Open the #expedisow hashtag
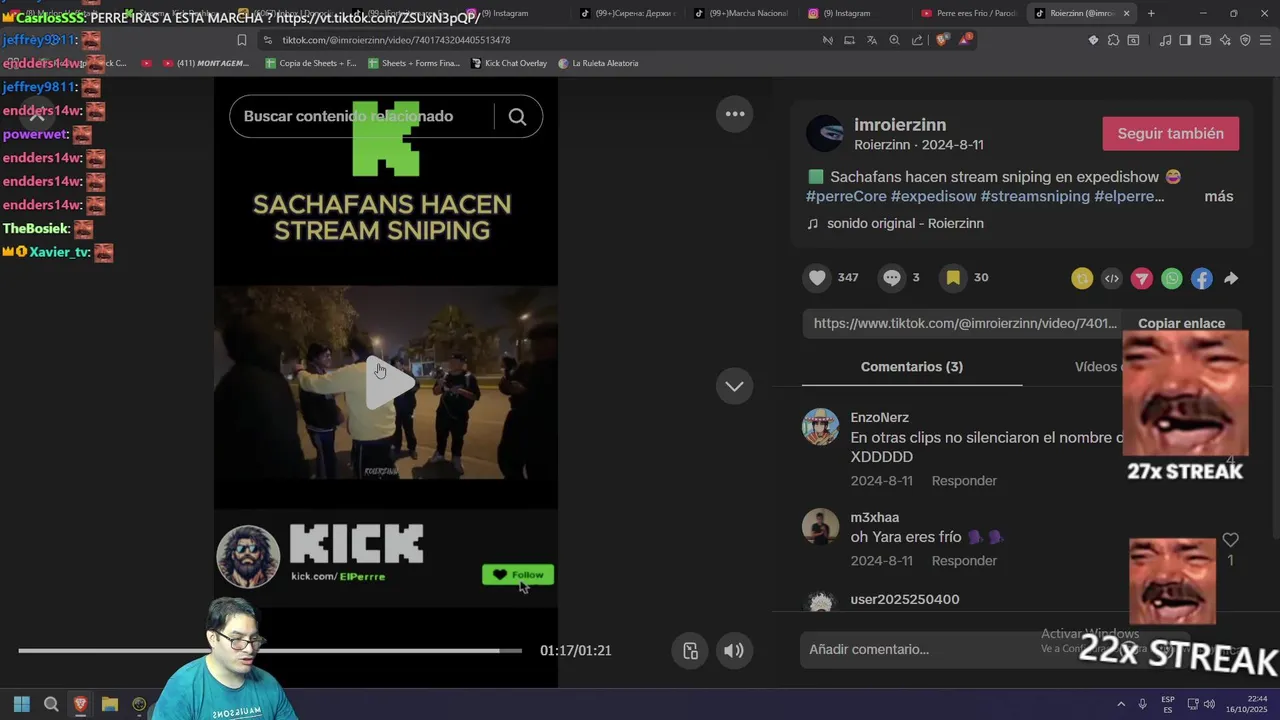This screenshot has height=720, width=1280. point(933,196)
